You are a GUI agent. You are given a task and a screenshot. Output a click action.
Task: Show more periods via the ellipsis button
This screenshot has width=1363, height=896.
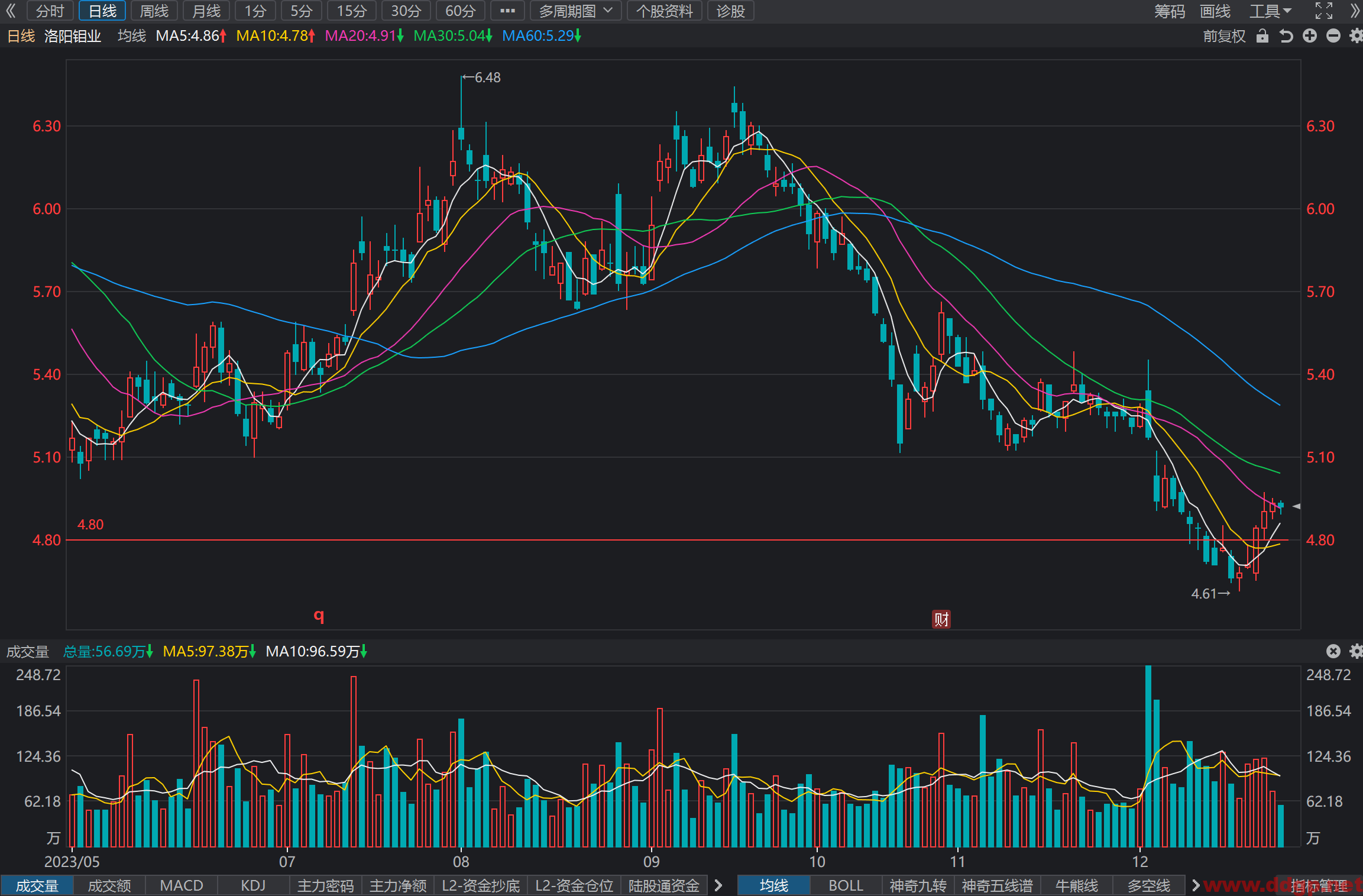point(507,11)
